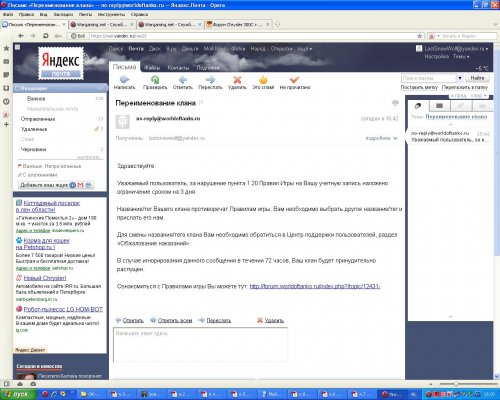Toggle the checkbox above the Yandex logo
The width and height of the screenshot is (500, 400).
click(18, 47)
